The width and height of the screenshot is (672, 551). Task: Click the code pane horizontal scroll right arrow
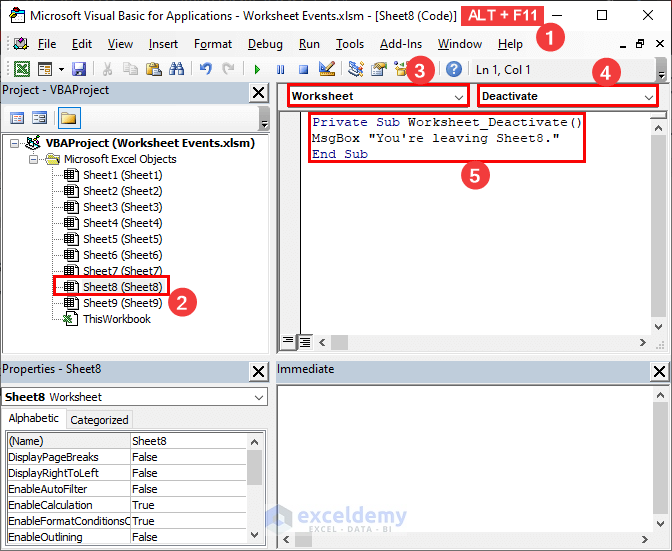642,342
